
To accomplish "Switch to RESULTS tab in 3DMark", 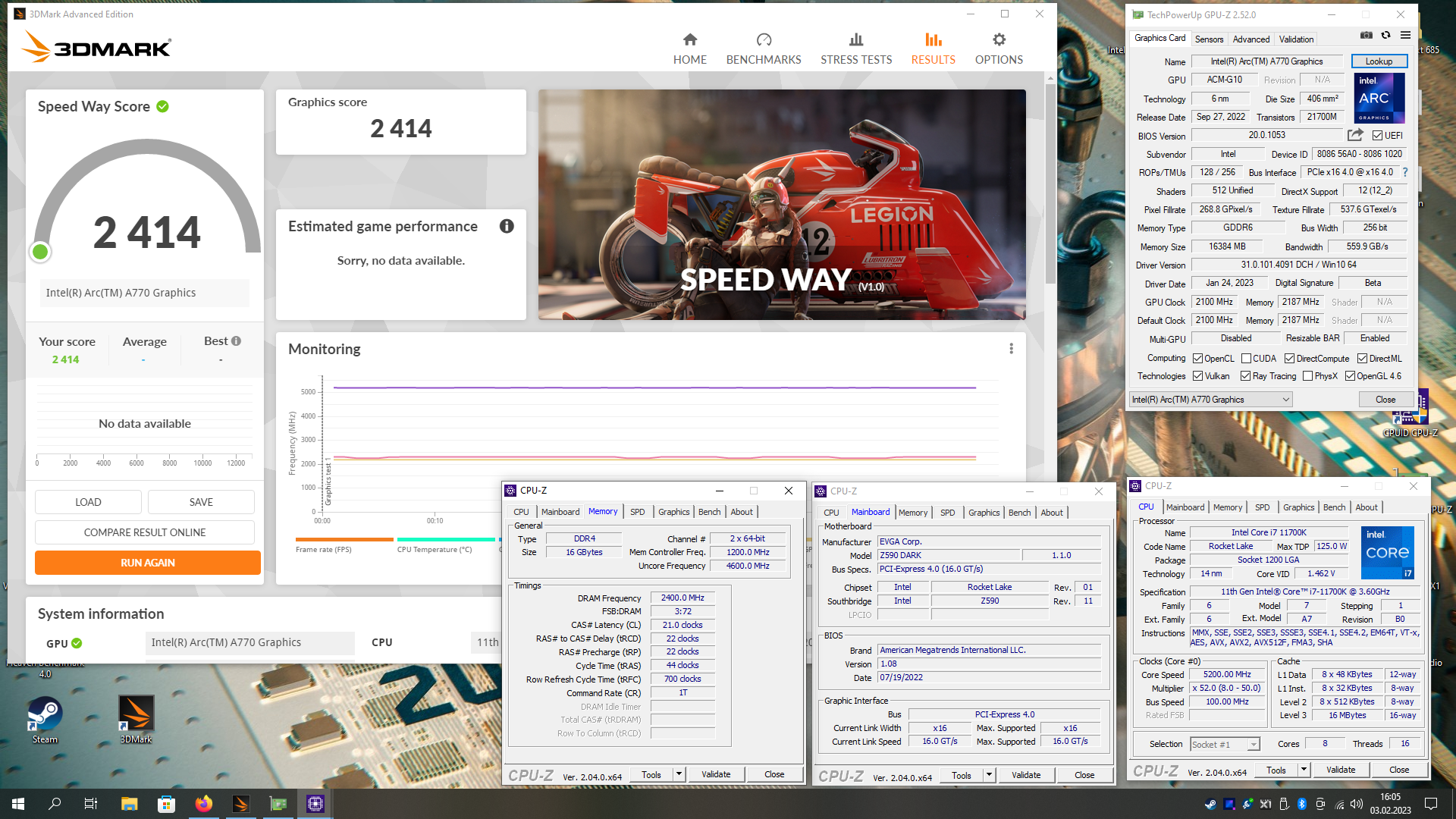I will pyautogui.click(x=933, y=49).
